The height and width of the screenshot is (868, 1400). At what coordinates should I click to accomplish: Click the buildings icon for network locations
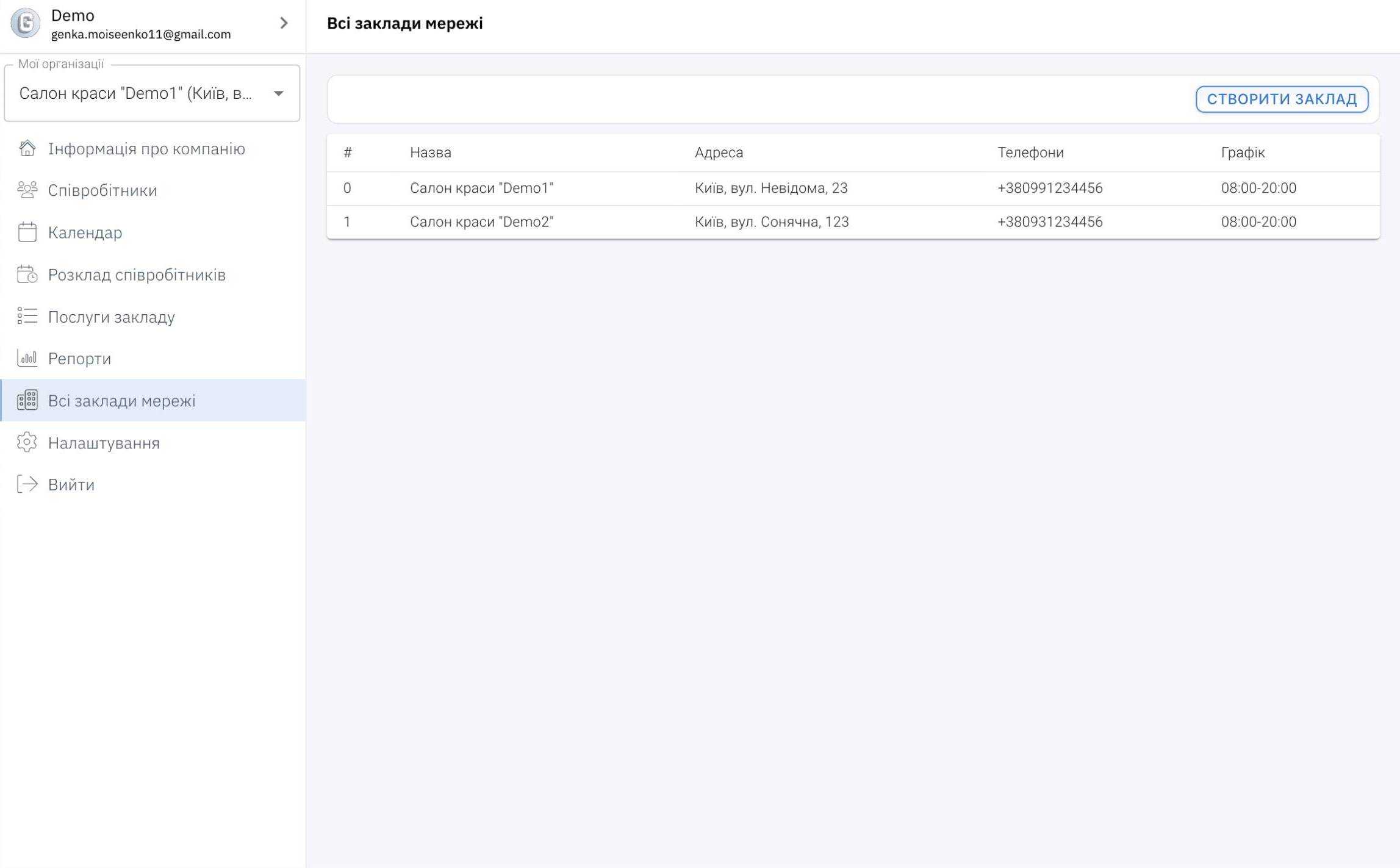[x=27, y=400]
